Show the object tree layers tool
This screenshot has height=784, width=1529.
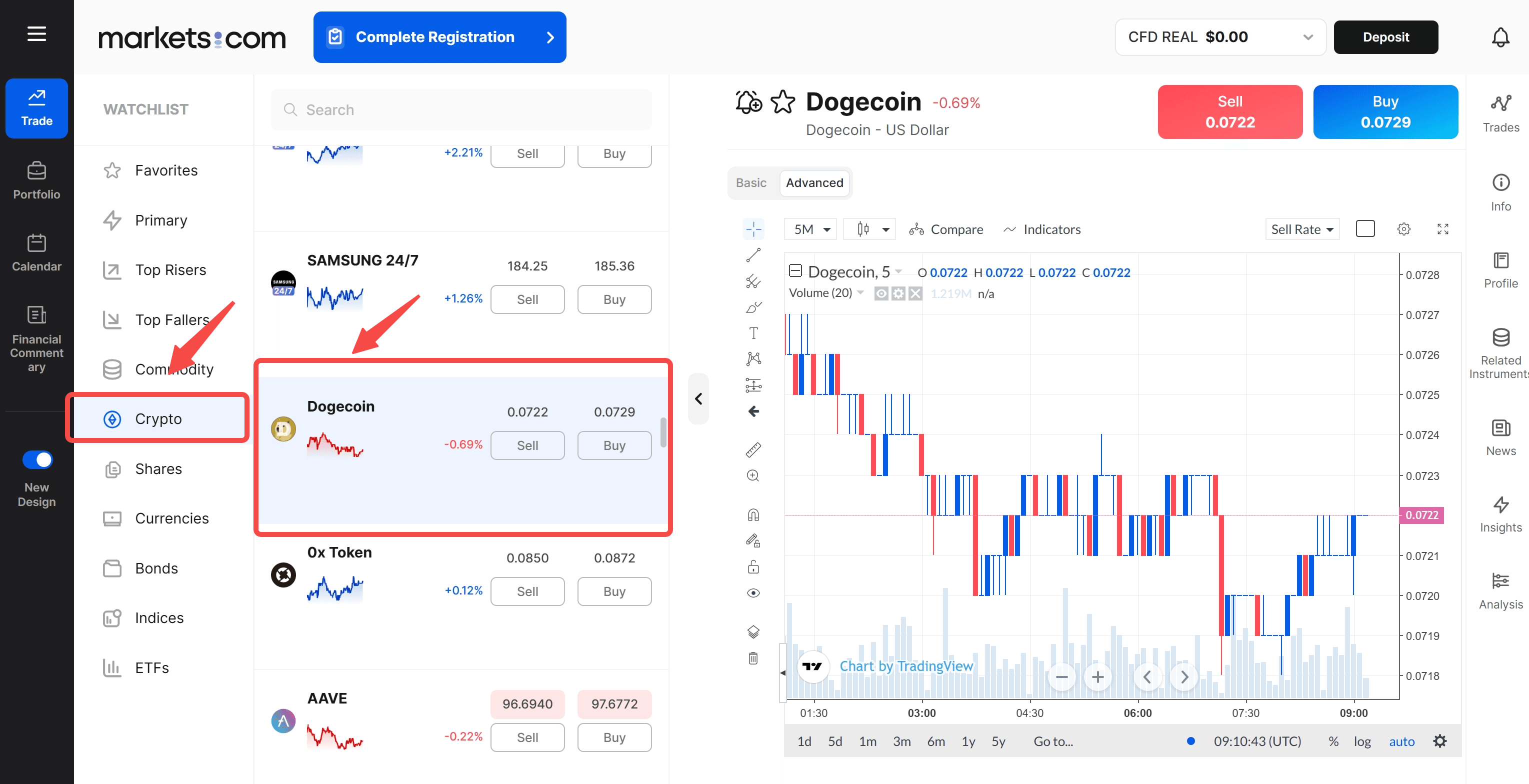753,631
